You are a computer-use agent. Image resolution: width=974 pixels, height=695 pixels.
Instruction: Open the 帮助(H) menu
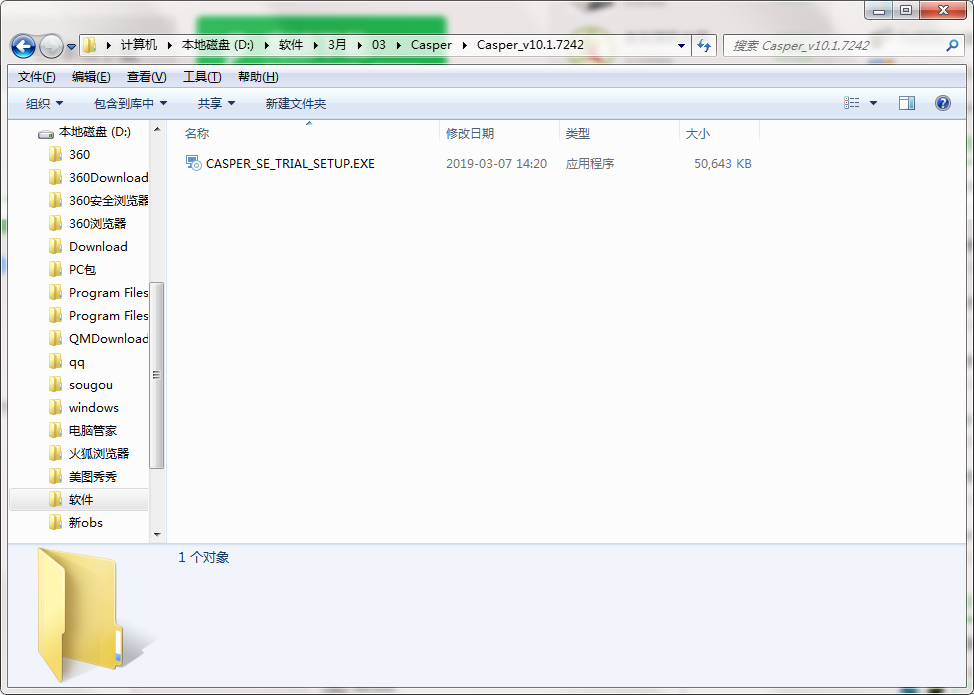click(x=258, y=77)
